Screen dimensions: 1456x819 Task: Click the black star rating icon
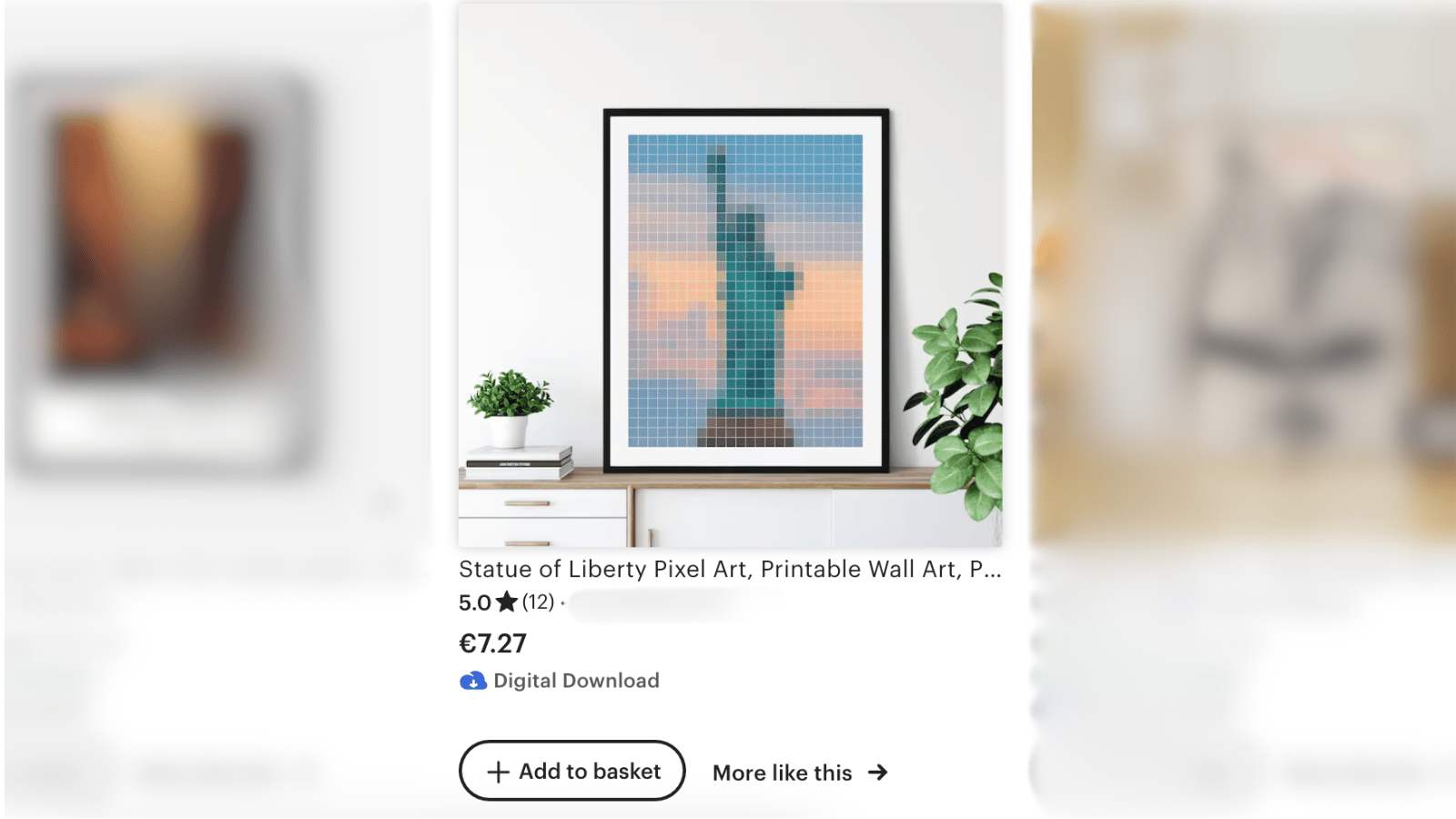click(507, 602)
